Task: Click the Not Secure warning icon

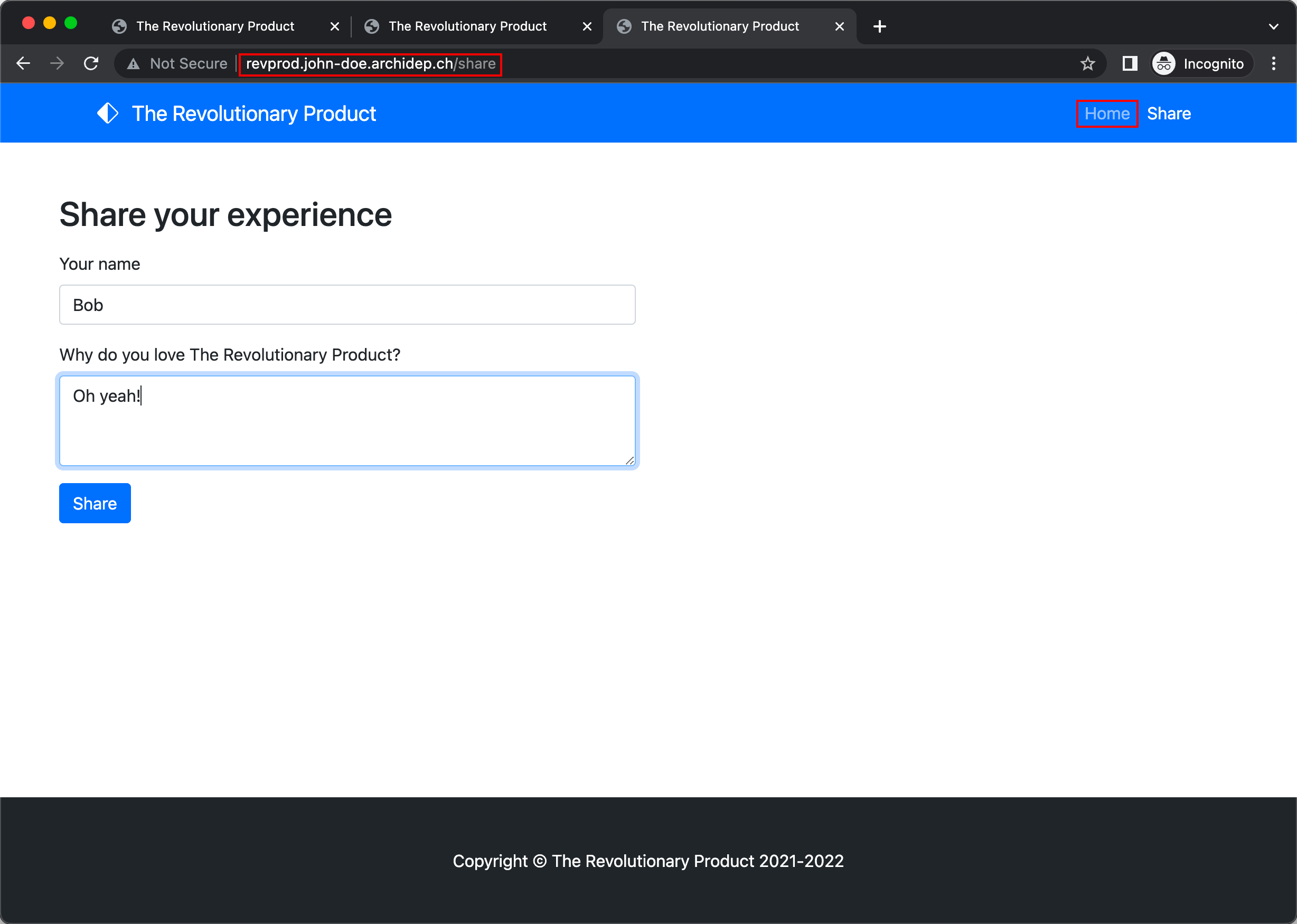Action: coord(133,63)
